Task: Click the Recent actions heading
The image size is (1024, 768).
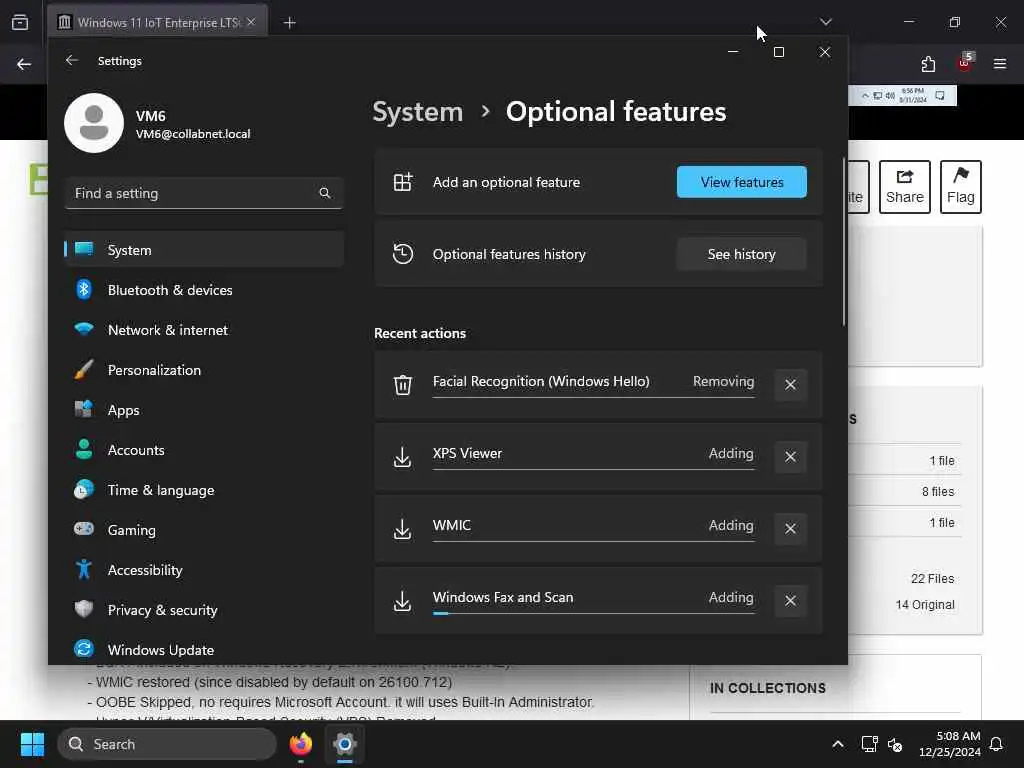Action: coord(420,333)
